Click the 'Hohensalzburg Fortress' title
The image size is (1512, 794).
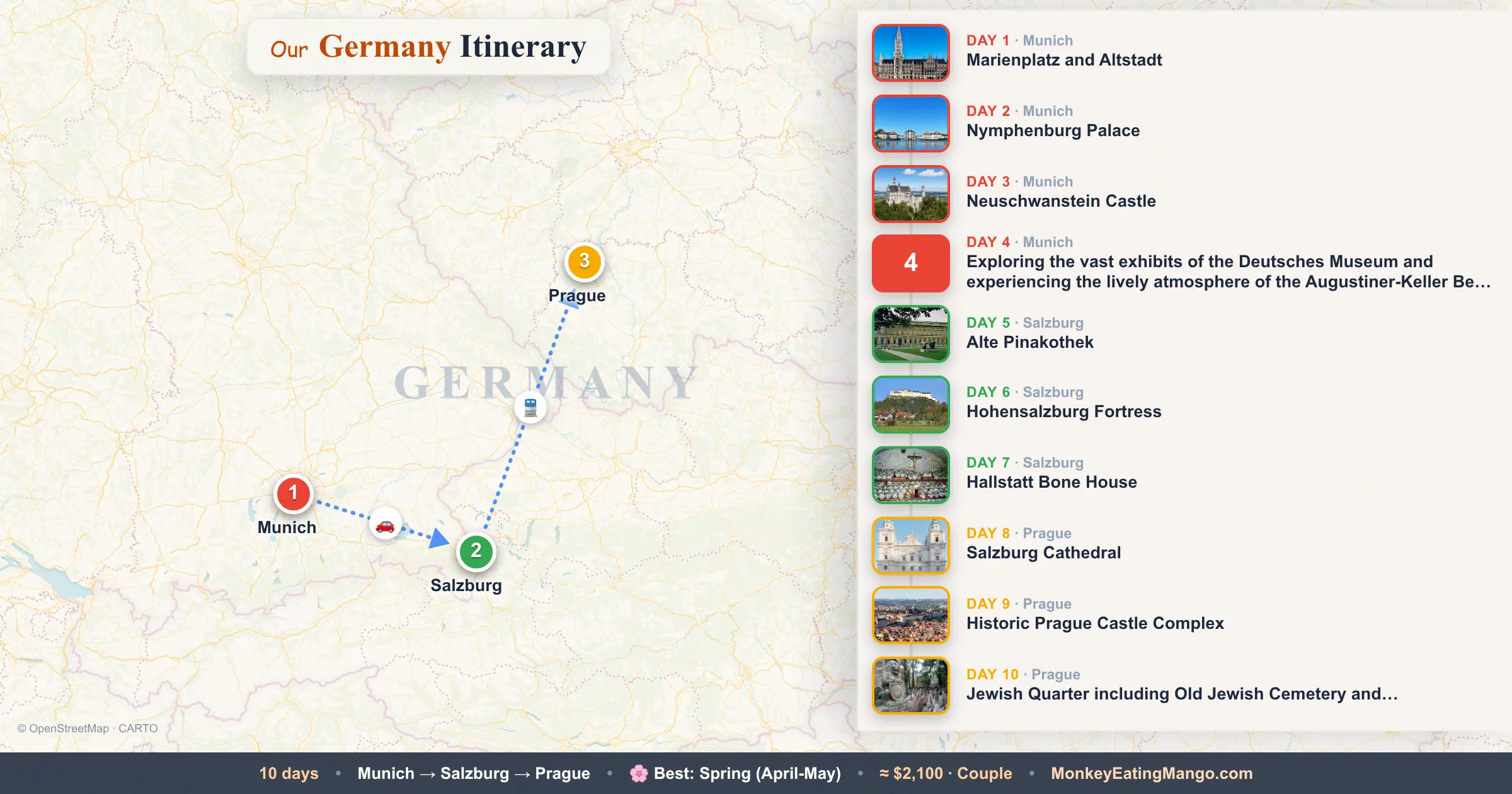[1063, 411]
